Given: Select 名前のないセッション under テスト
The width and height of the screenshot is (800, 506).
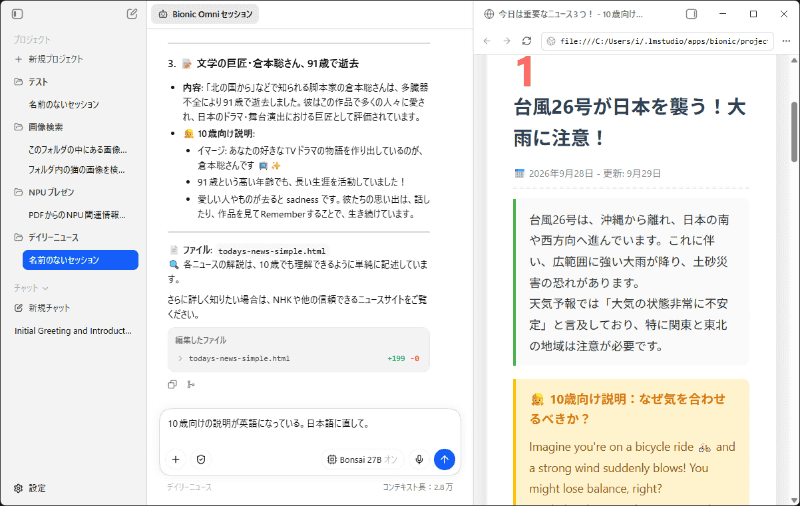Looking at the screenshot, I should pyautogui.click(x=64, y=105).
